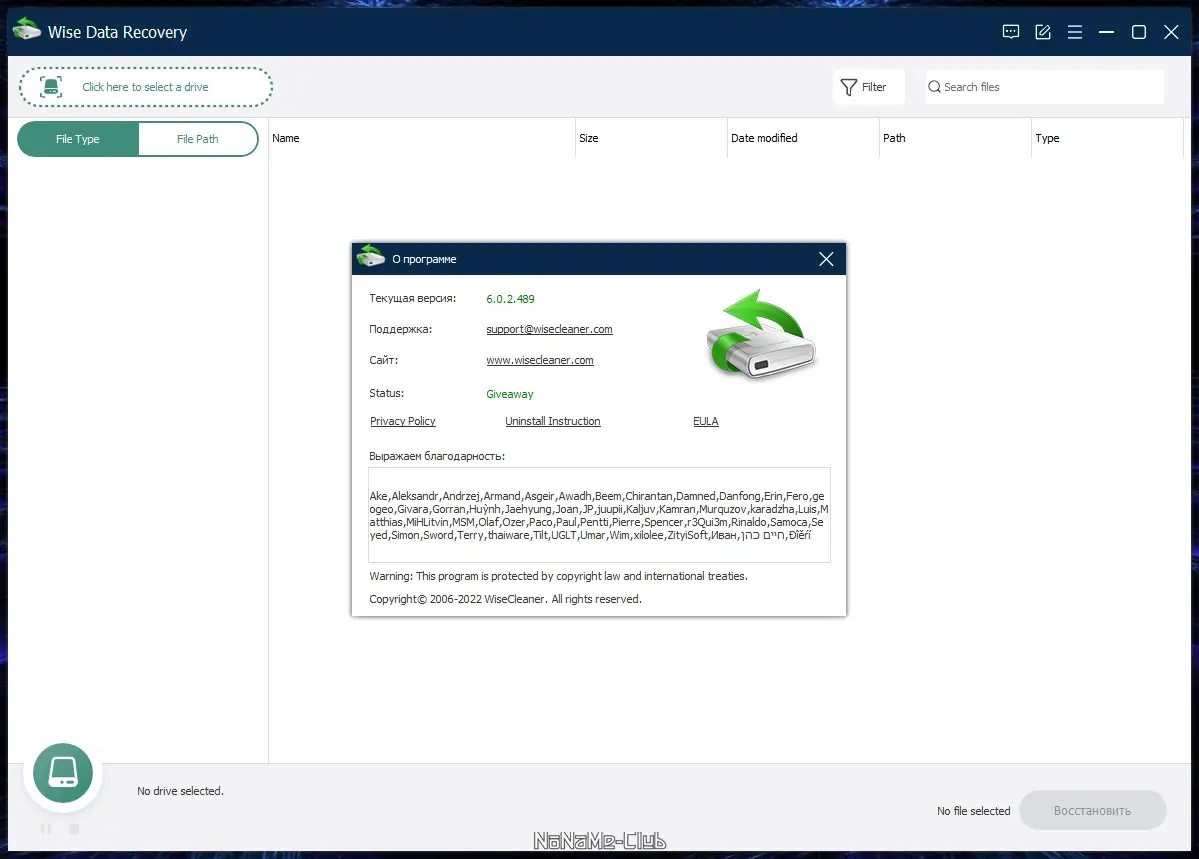Image resolution: width=1199 pixels, height=859 pixels.
Task: Click the Filter funnel button
Action: pyautogui.click(x=868, y=86)
